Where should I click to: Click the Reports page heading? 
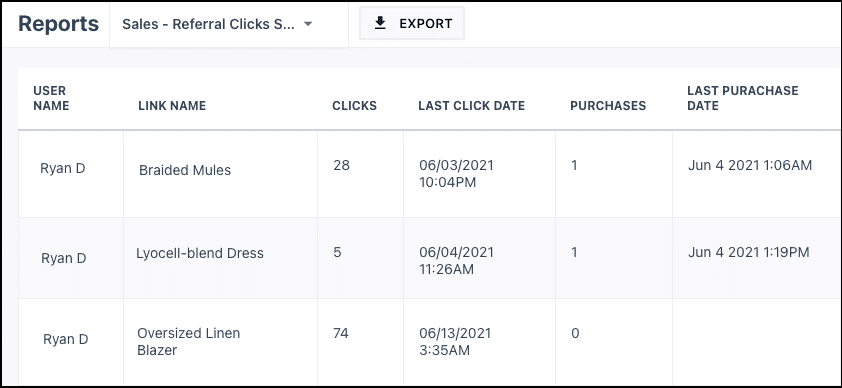tap(59, 24)
